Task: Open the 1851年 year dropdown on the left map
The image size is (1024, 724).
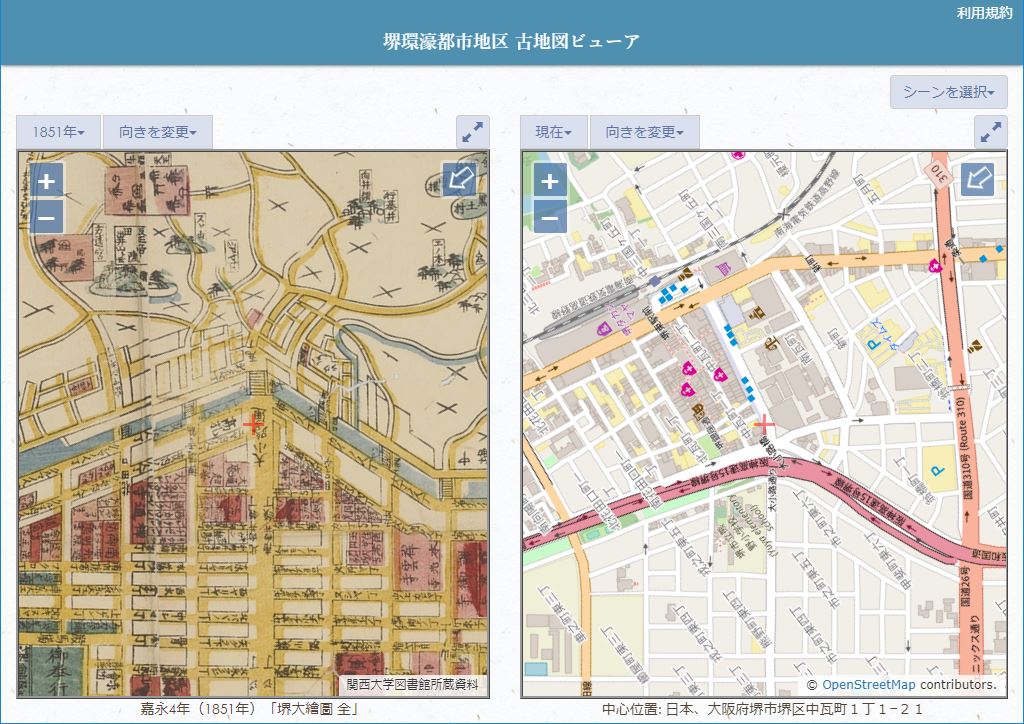Action: click(x=58, y=132)
